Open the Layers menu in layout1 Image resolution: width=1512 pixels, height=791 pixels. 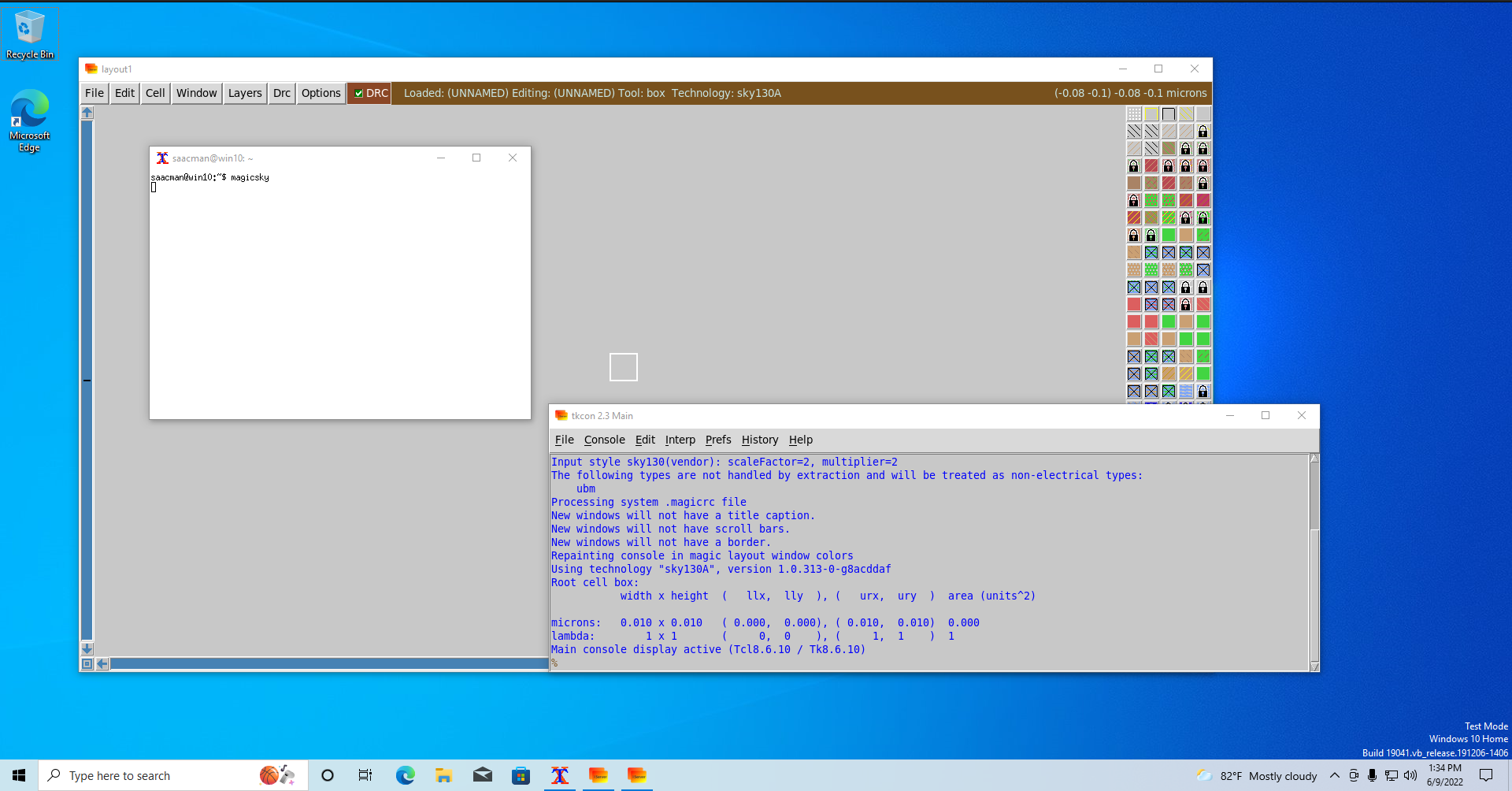tap(245, 93)
